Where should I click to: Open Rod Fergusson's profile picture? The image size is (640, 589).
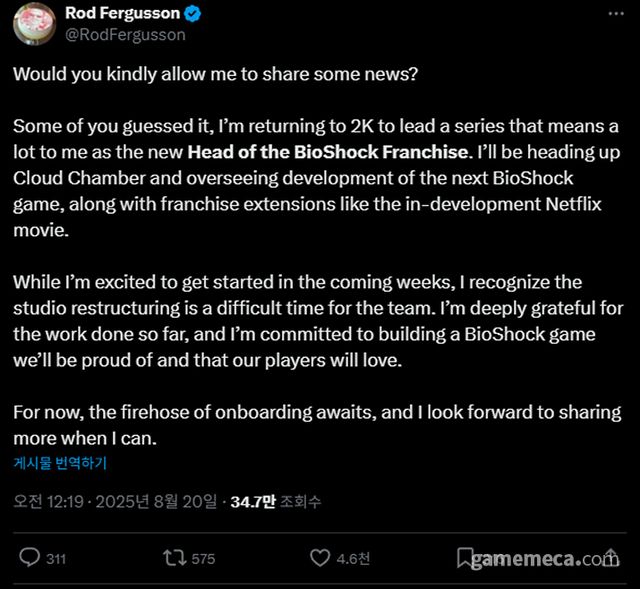(x=31, y=23)
